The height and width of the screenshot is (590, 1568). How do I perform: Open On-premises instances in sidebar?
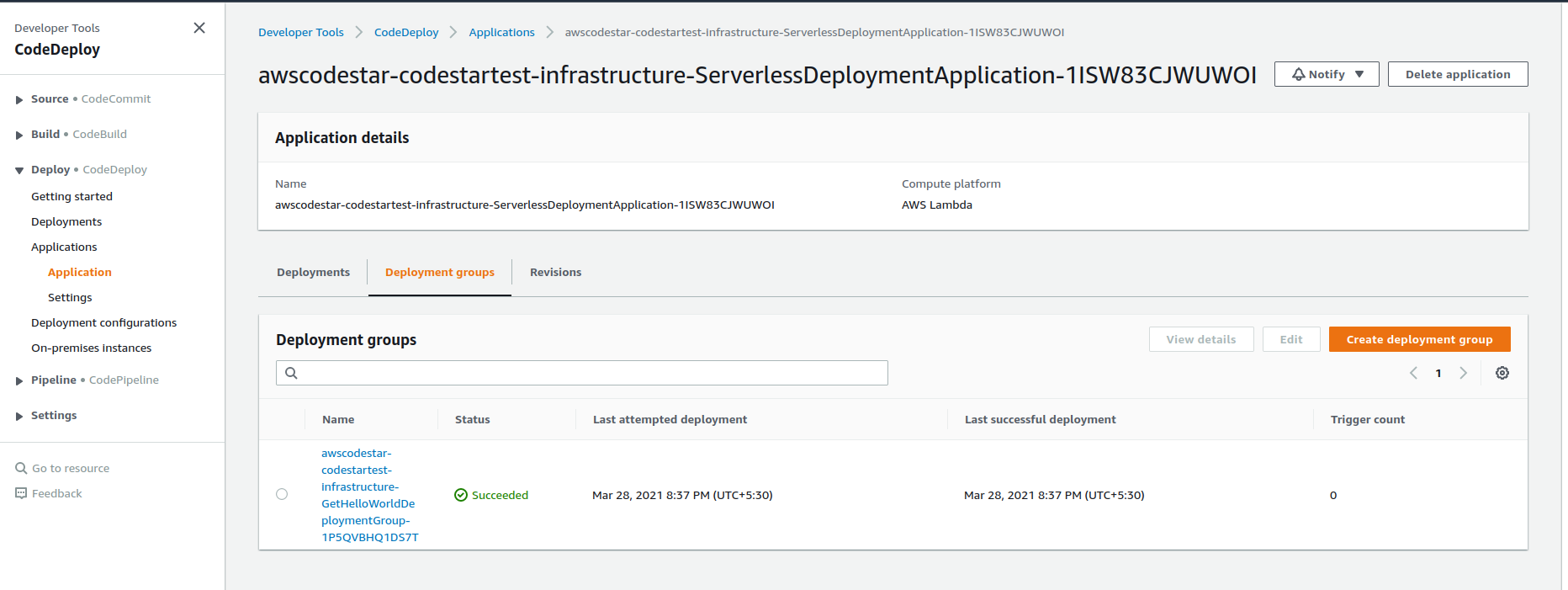tap(91, 348)
